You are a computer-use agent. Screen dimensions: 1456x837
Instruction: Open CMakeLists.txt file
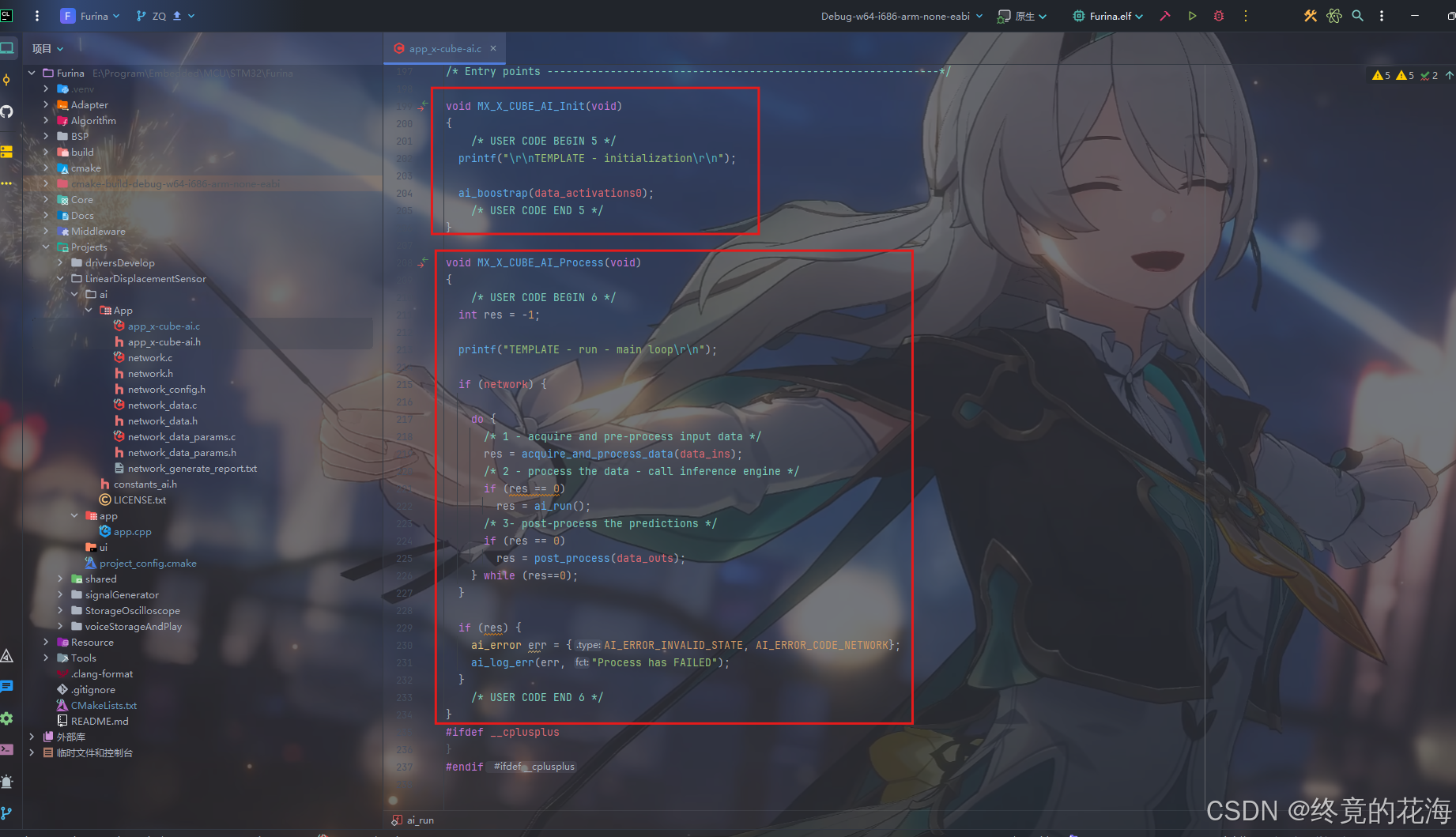point(104,706)
